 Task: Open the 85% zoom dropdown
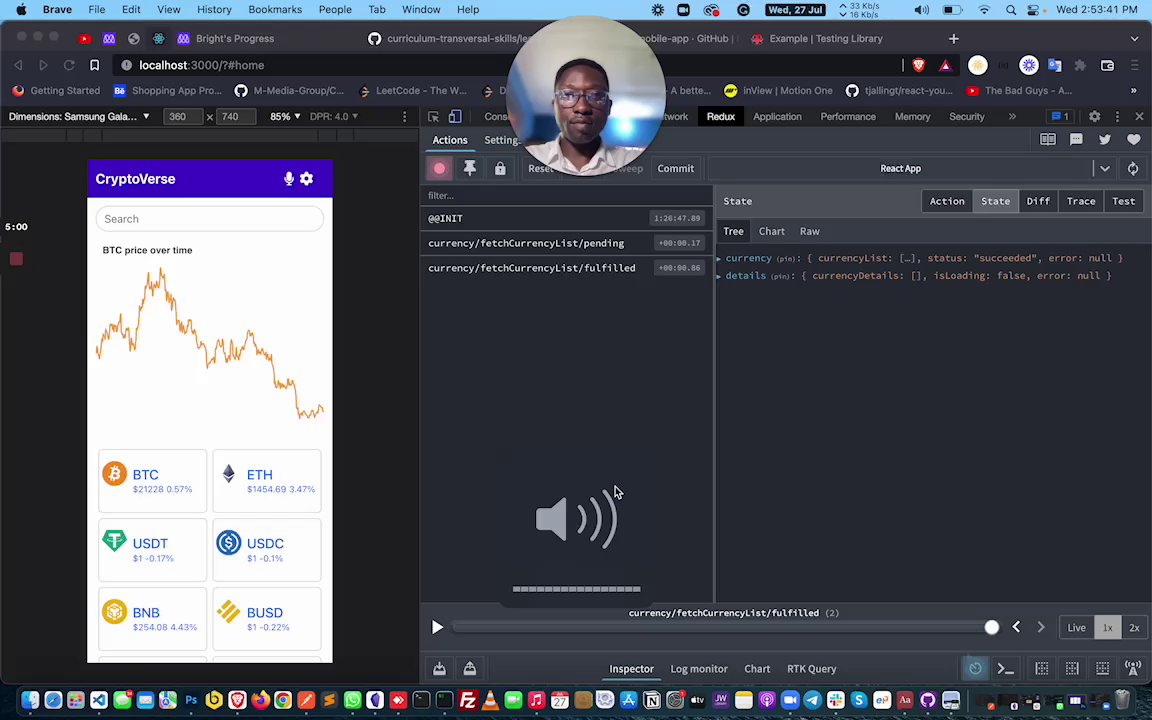coord(285,116)
